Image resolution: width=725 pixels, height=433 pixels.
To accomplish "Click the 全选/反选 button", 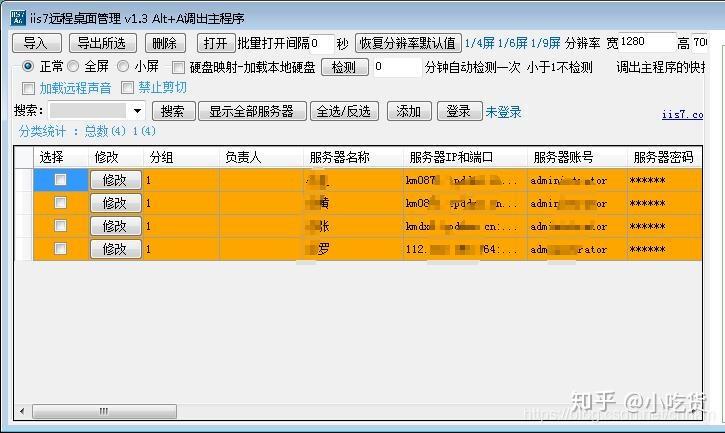I will click(x=344, y=111).
